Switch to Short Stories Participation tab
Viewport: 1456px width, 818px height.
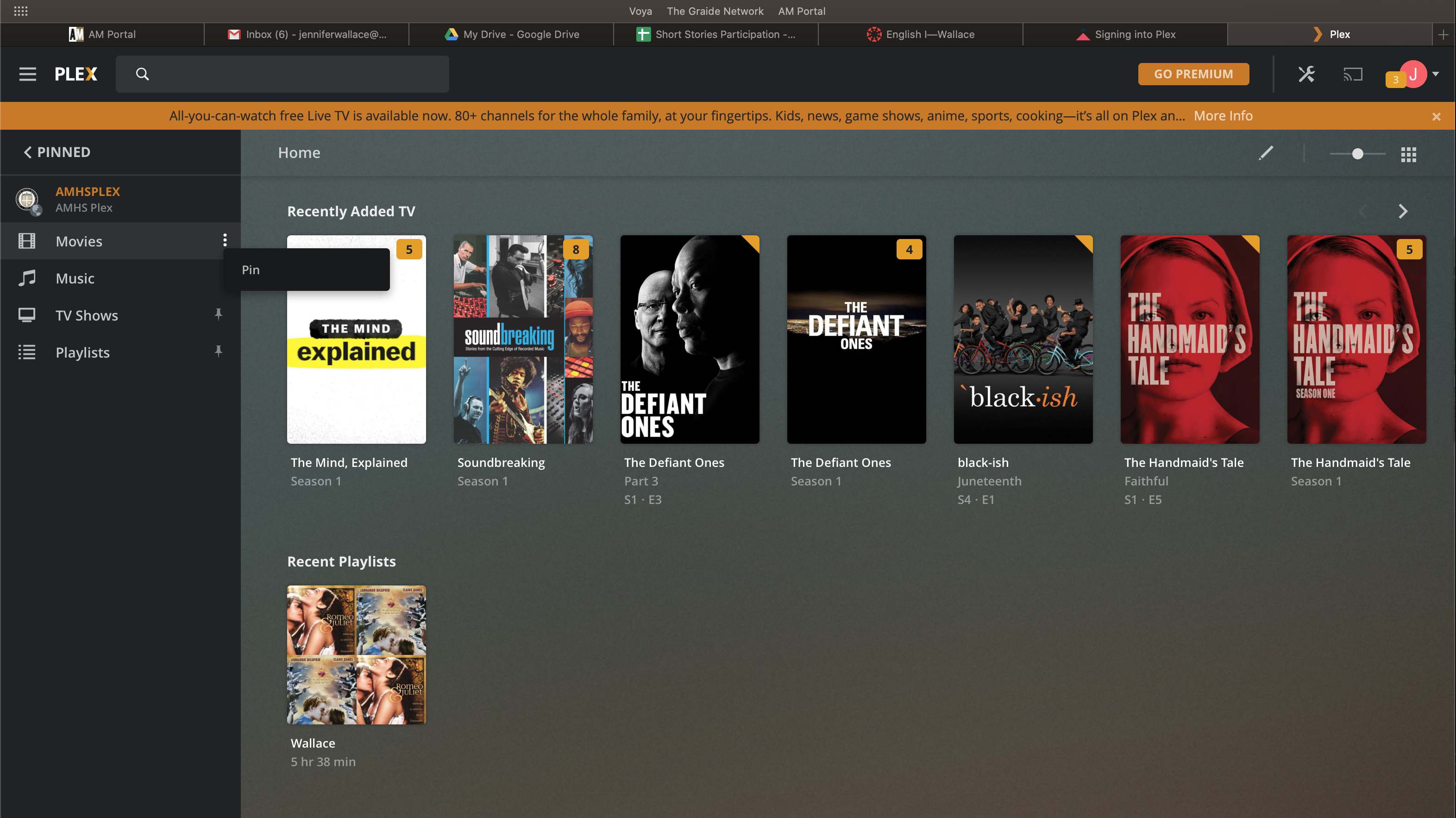coord(716,34)
